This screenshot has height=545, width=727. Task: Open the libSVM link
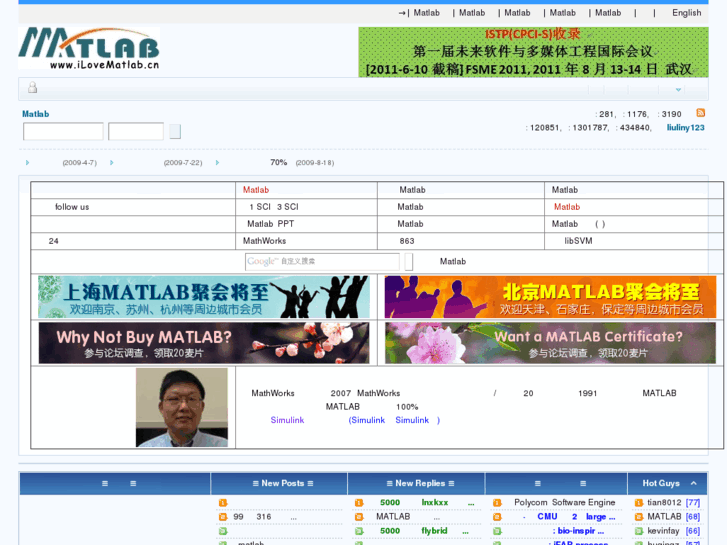tap(578, 241)
